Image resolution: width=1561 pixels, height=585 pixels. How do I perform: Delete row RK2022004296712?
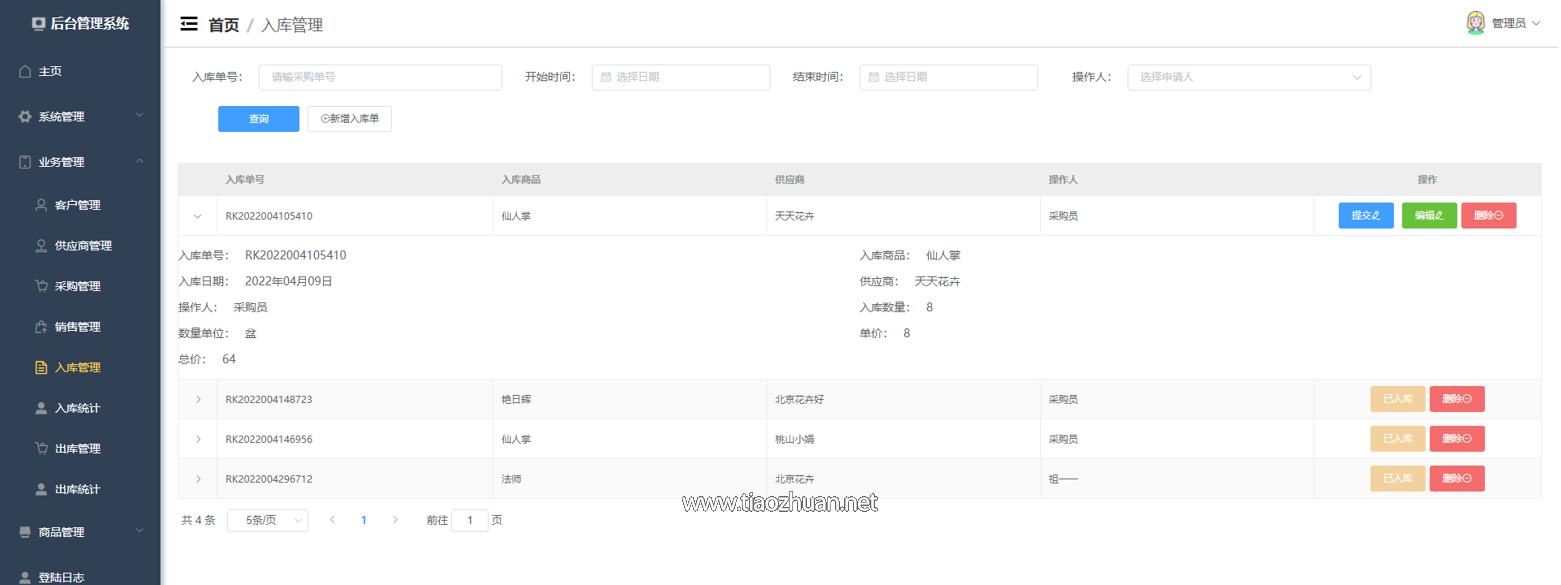1457,479
